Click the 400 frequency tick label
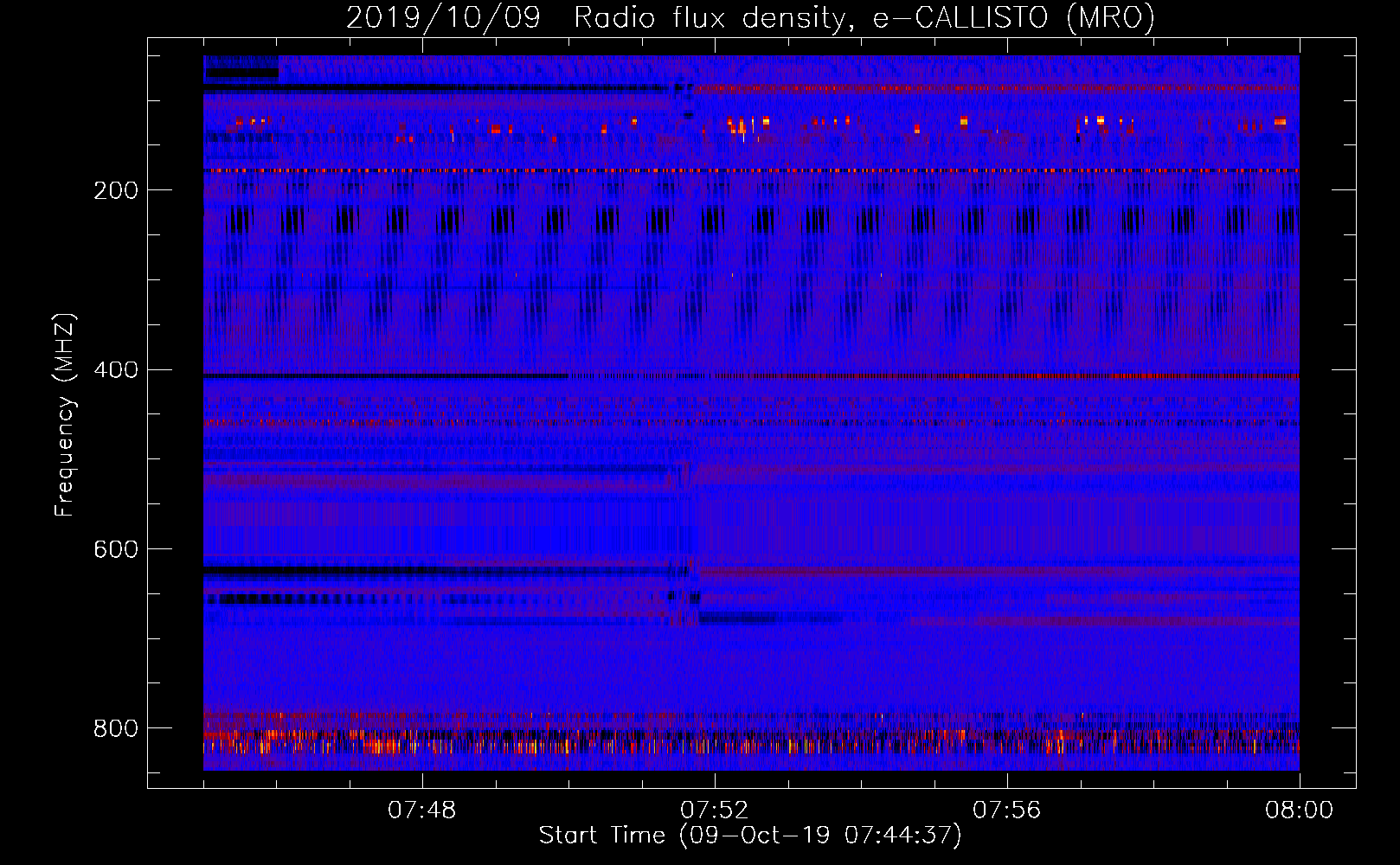1400x865 pixels. point(116,370)
